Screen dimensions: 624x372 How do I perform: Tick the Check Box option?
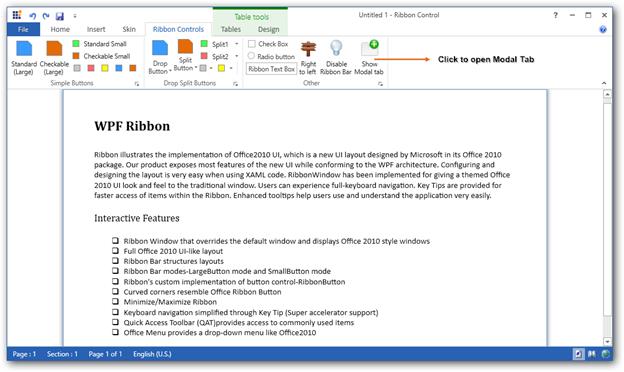[252, 44]
